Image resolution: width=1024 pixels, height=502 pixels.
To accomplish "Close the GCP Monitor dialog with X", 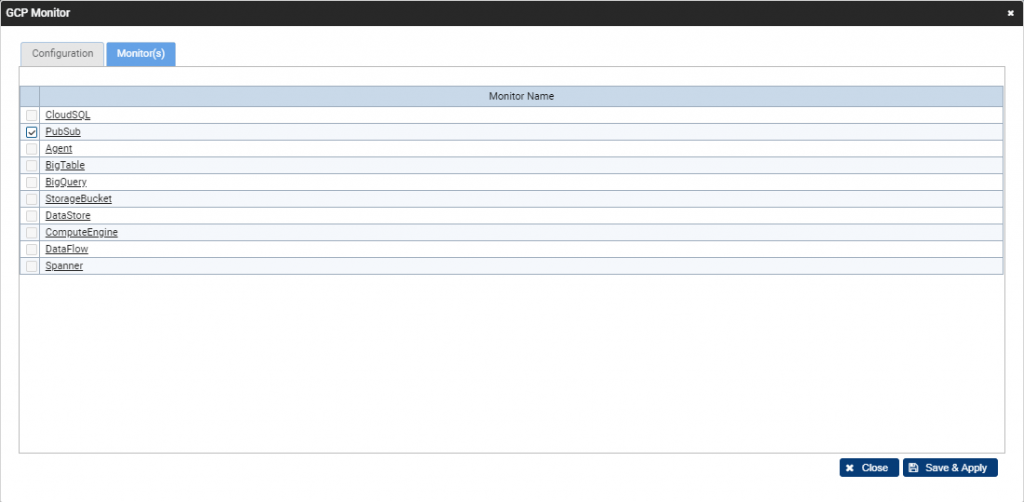I will (x=1010, y=13).
